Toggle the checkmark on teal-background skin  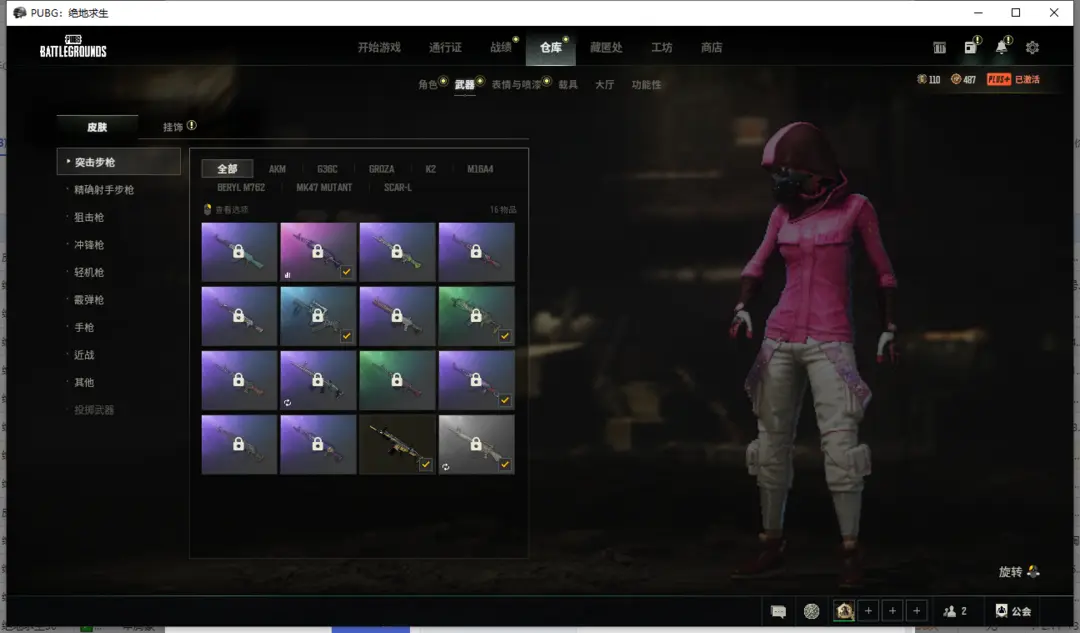click(346, 336)
